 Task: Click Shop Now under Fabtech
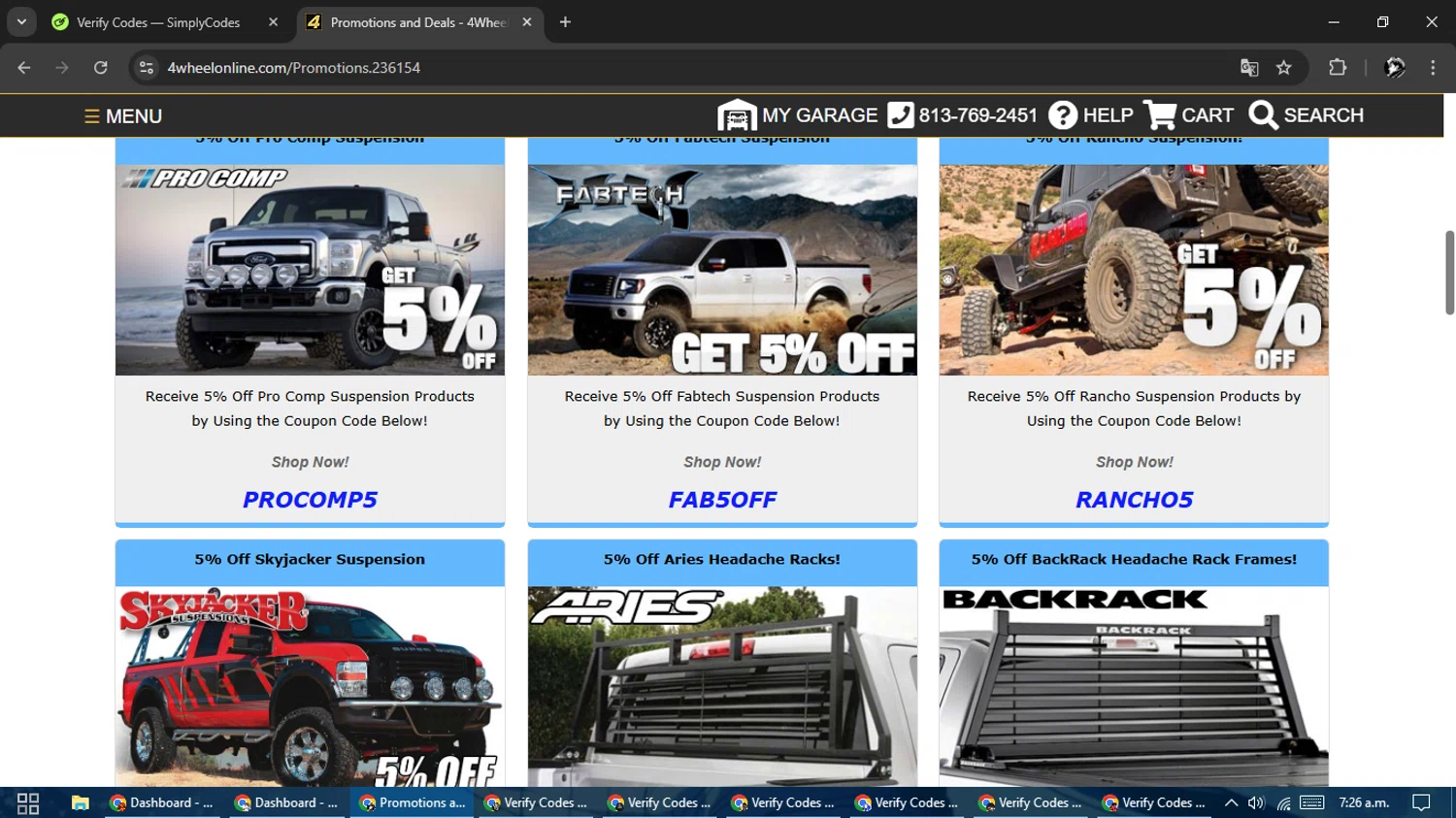click(x=722, y=462)
